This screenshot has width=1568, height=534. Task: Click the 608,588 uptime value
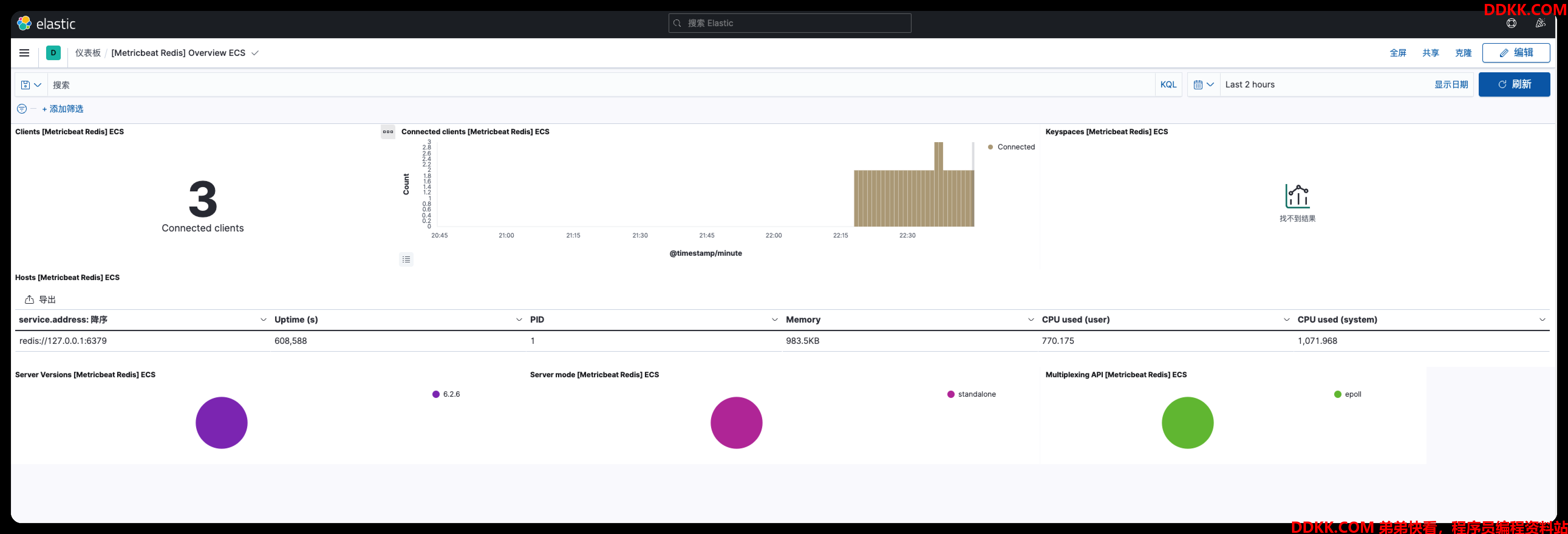pos(290,341)
